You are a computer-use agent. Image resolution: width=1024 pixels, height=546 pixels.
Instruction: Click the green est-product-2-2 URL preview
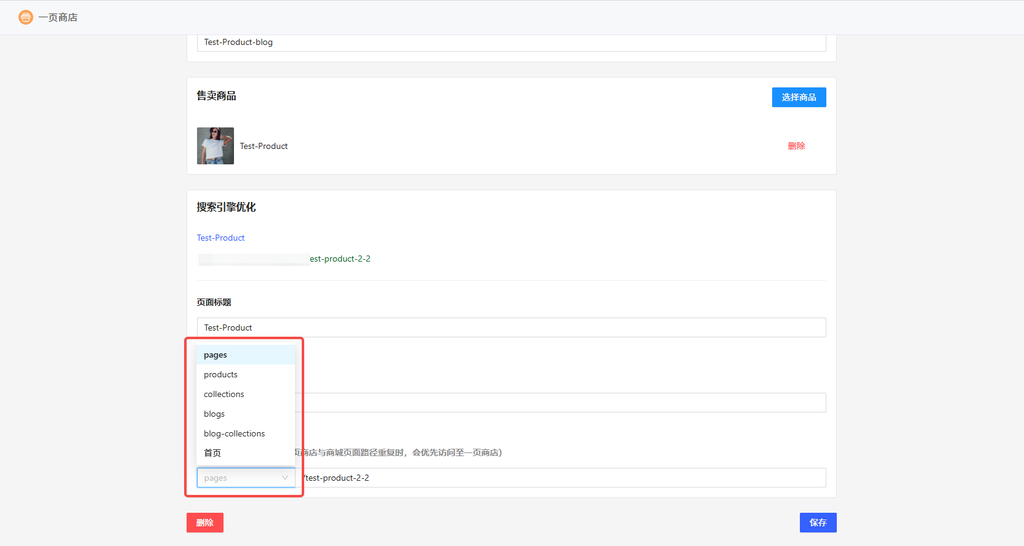[340, 259]
